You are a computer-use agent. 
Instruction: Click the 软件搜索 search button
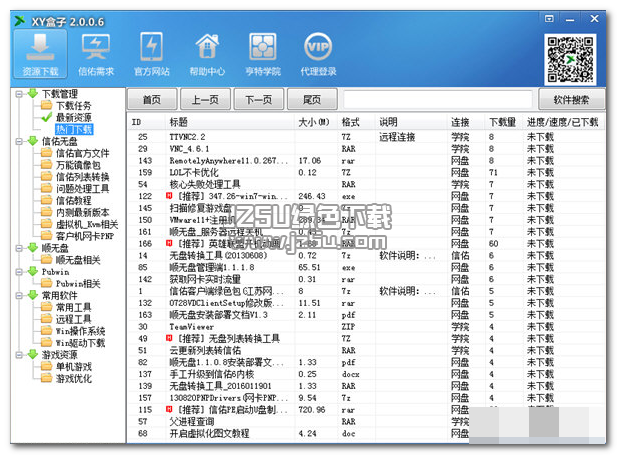click(571, 99)
